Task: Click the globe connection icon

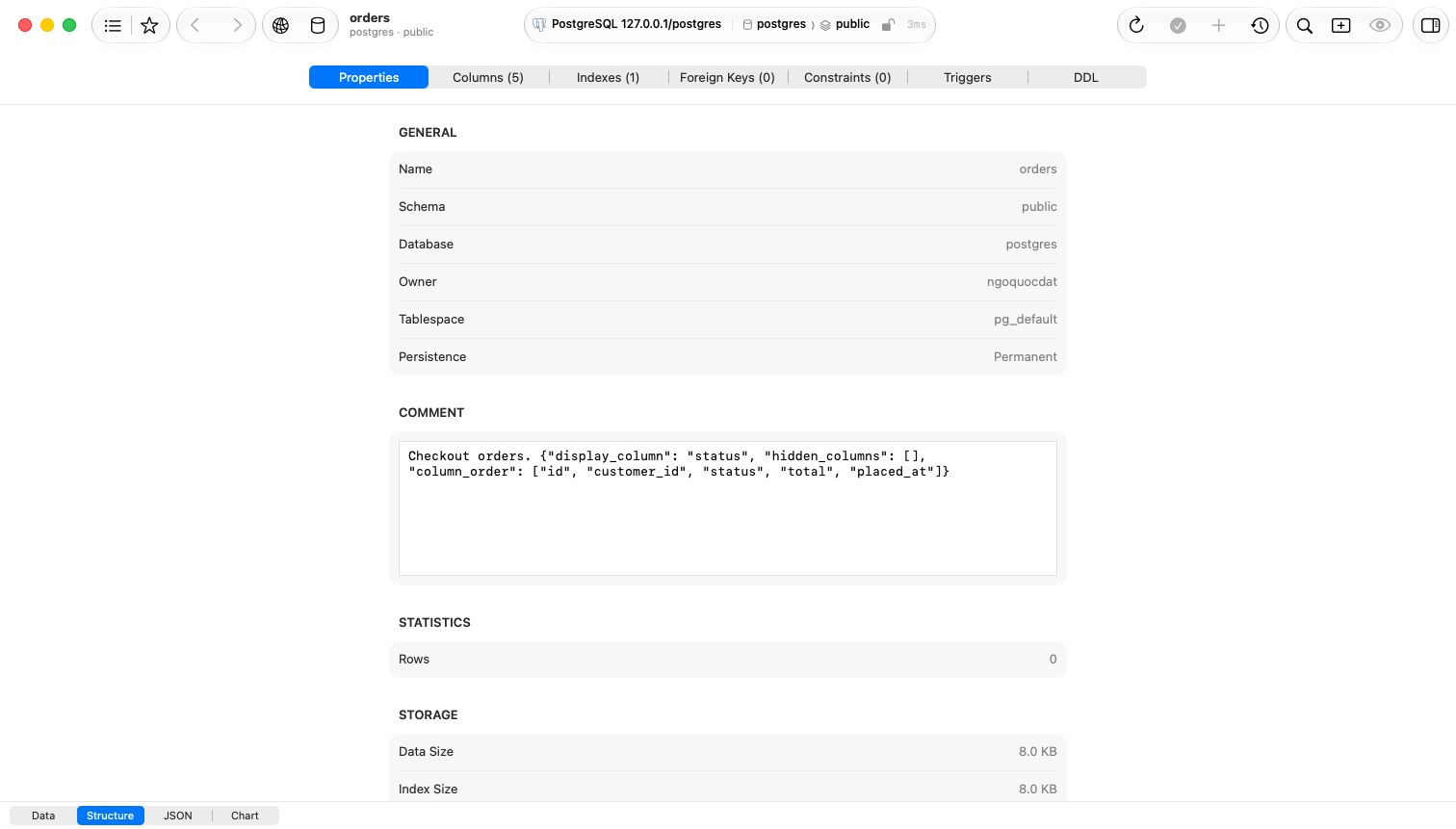Action: 281,26
